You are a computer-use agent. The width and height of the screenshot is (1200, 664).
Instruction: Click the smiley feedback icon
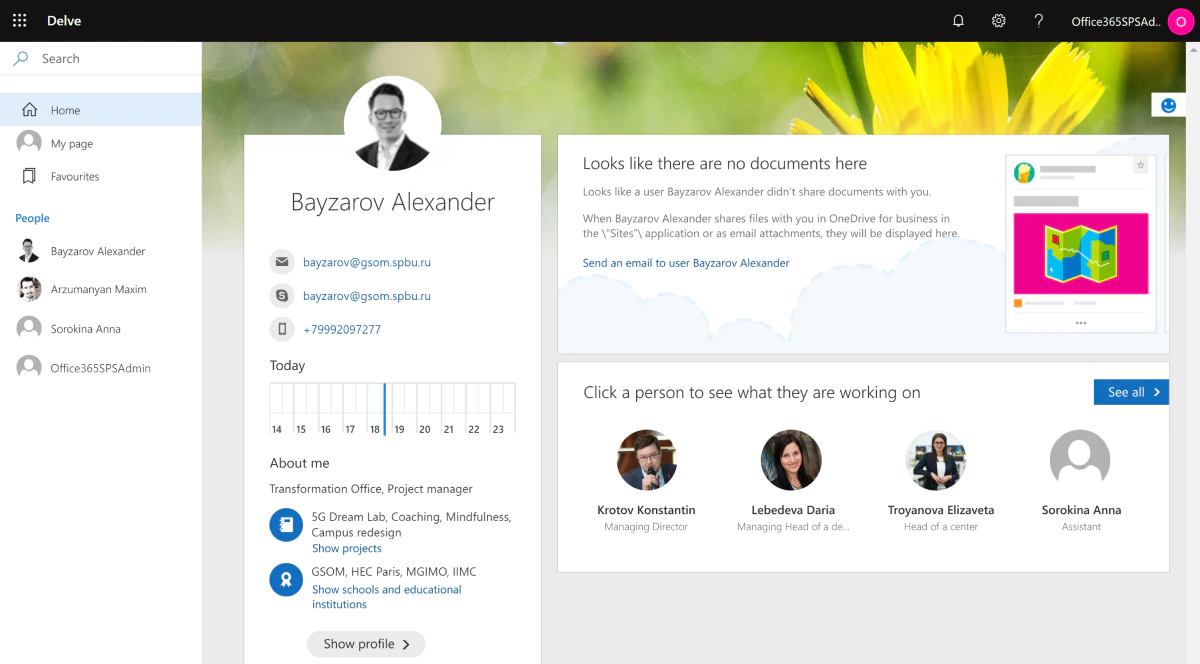(1168, 105)
